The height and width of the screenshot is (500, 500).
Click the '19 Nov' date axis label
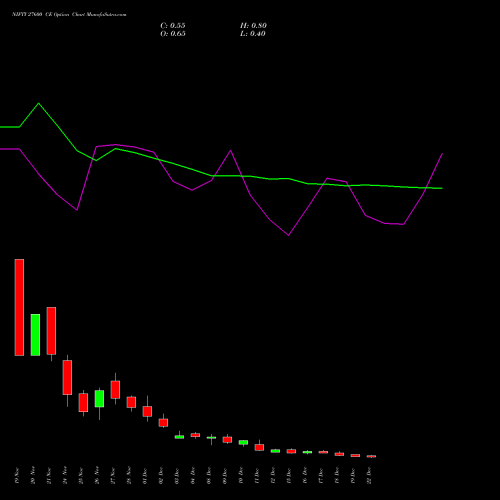(17, 476)
